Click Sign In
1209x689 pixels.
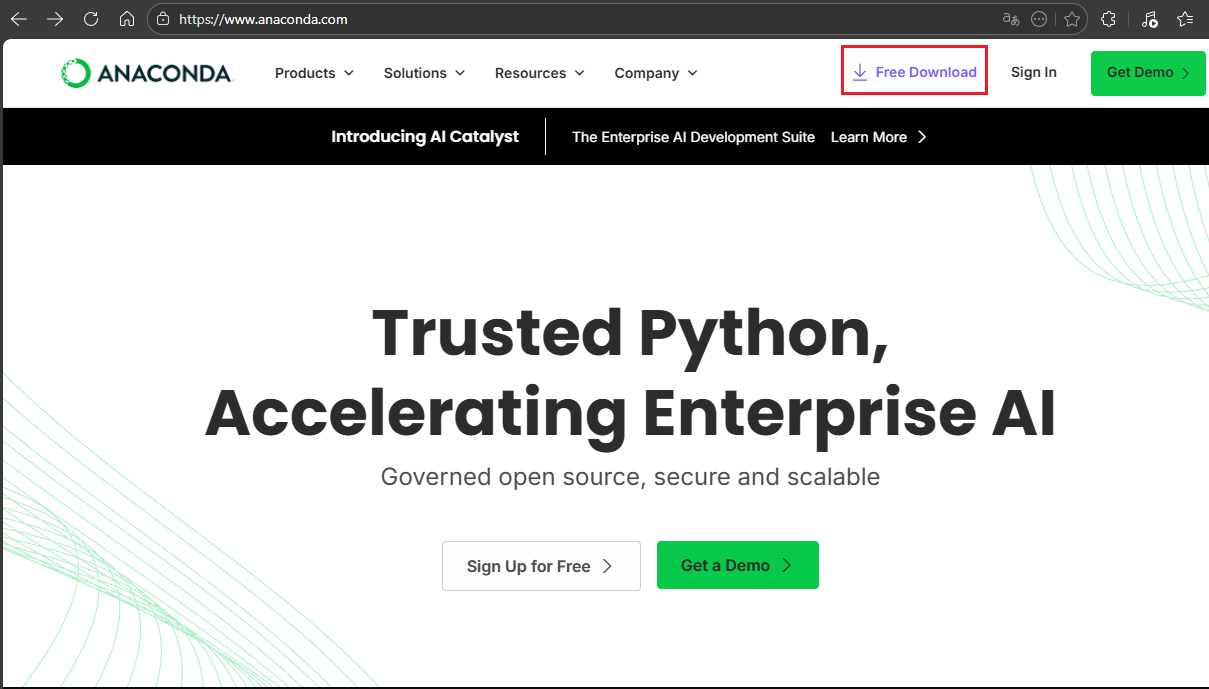[1034, 72]
